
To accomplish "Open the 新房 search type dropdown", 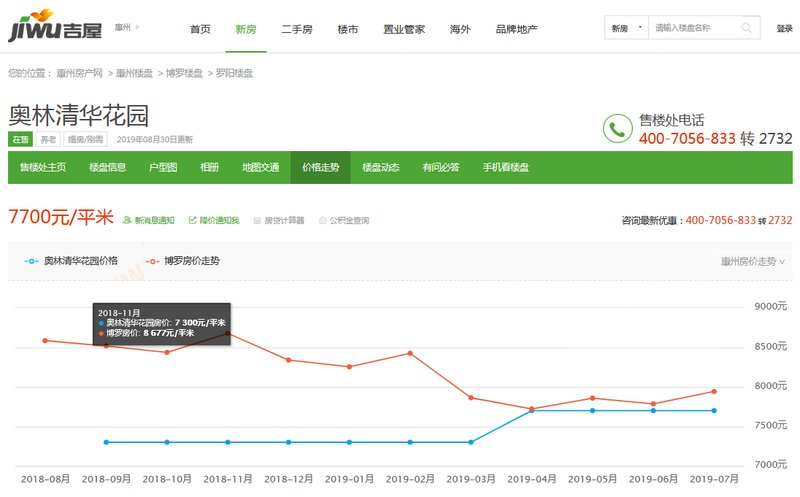I will 627,28.
